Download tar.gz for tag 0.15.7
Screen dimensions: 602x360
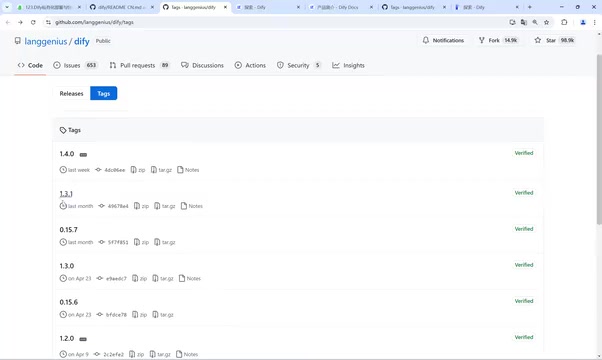(165, 242)
